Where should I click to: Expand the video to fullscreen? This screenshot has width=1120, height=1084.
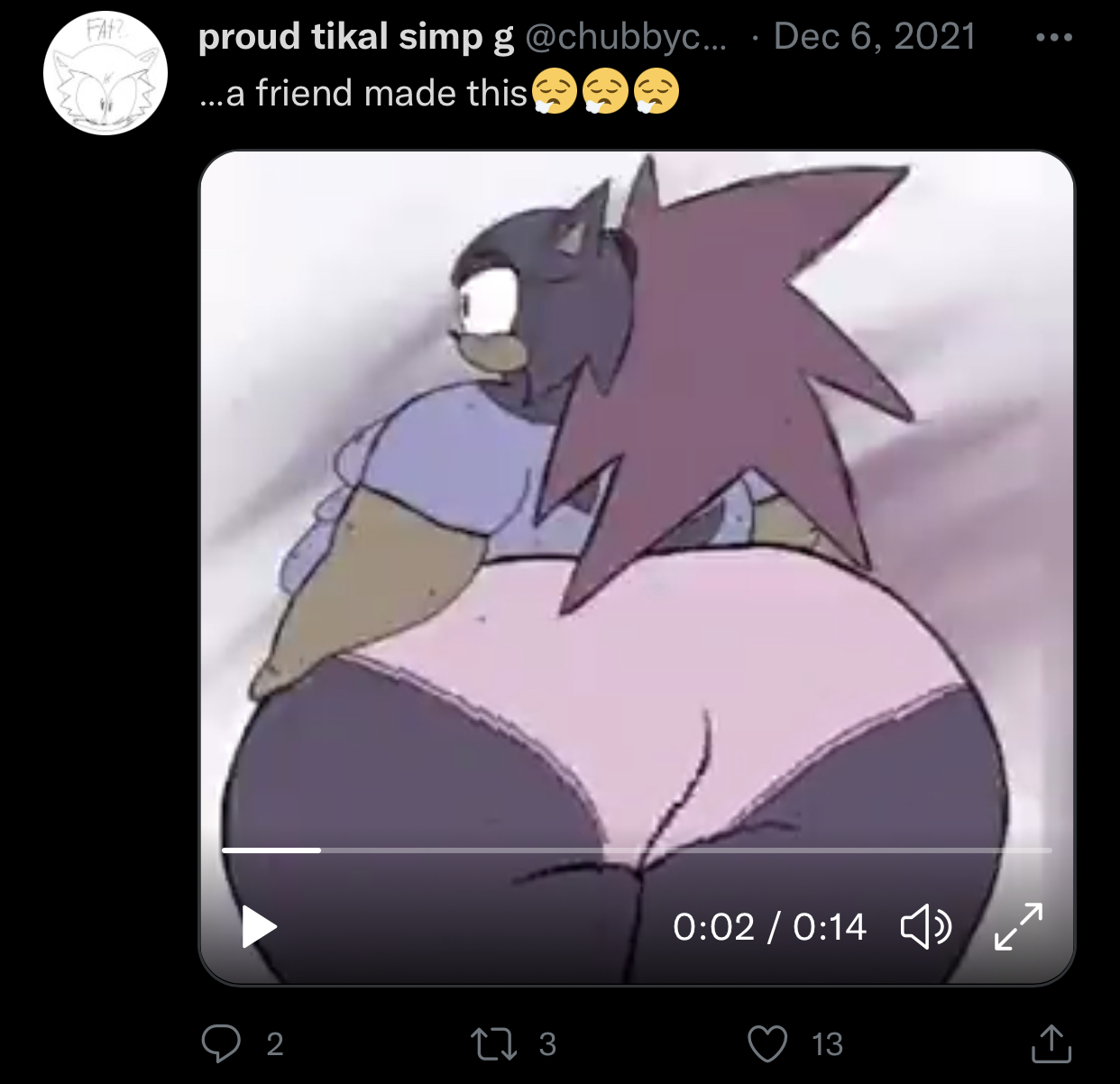[1018, 926]
